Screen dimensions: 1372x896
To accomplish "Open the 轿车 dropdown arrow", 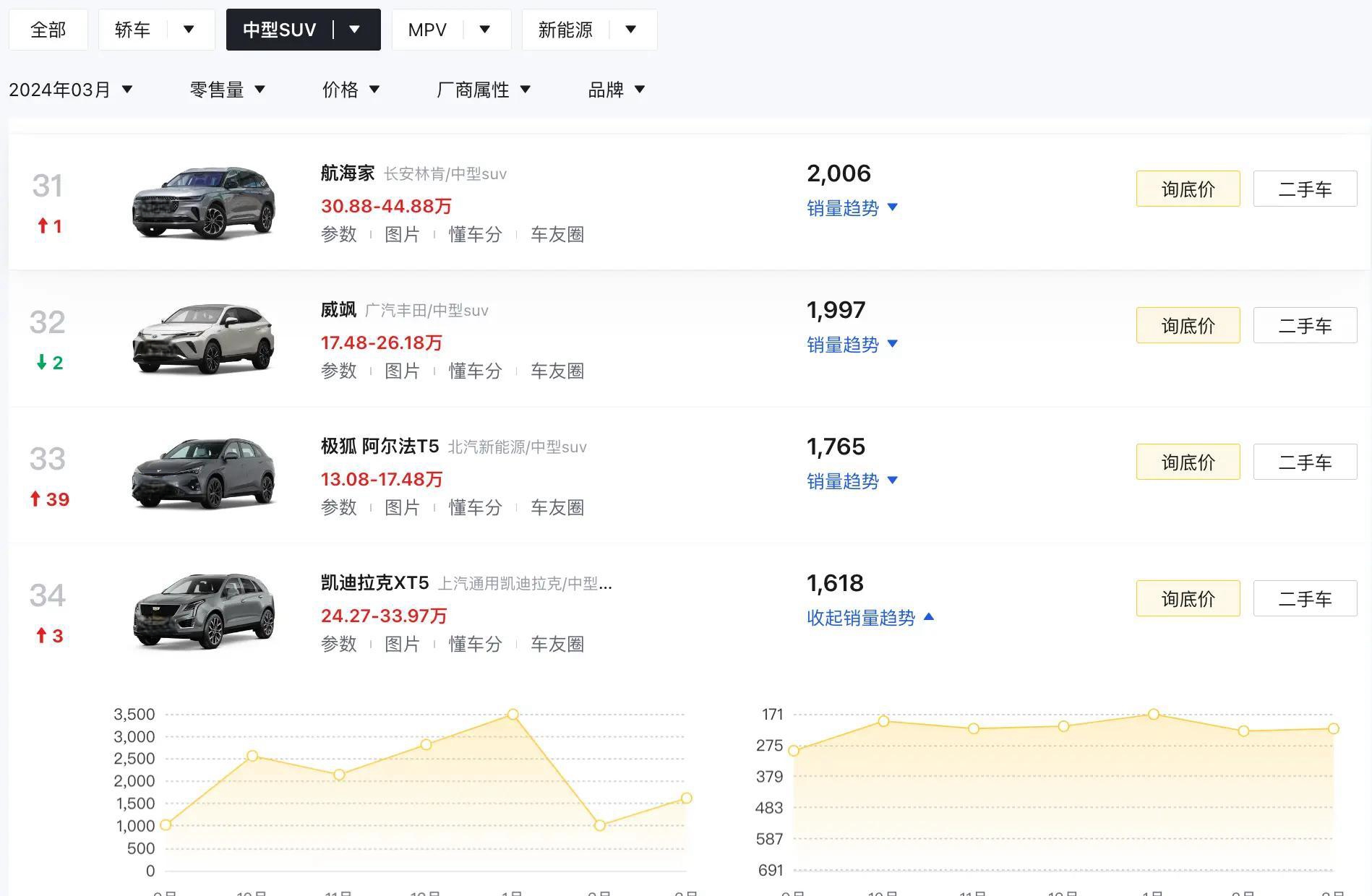I will (x=189, y=30).
